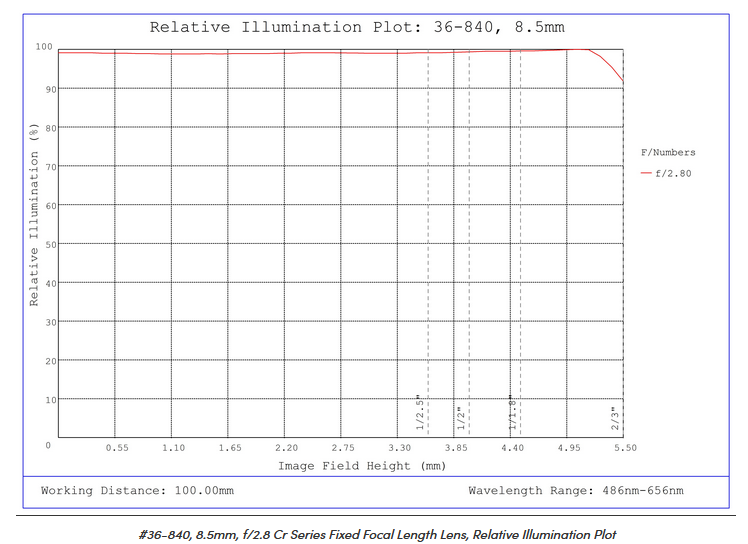
Task: Click the 50 y-axis tick label
Action: point(47,244)
